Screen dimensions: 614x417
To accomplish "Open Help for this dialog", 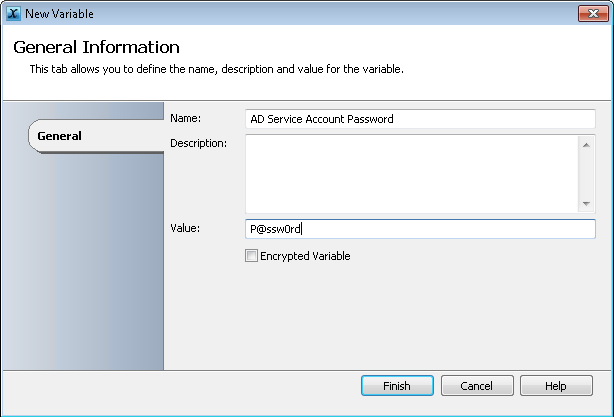I will click(556, 386).
